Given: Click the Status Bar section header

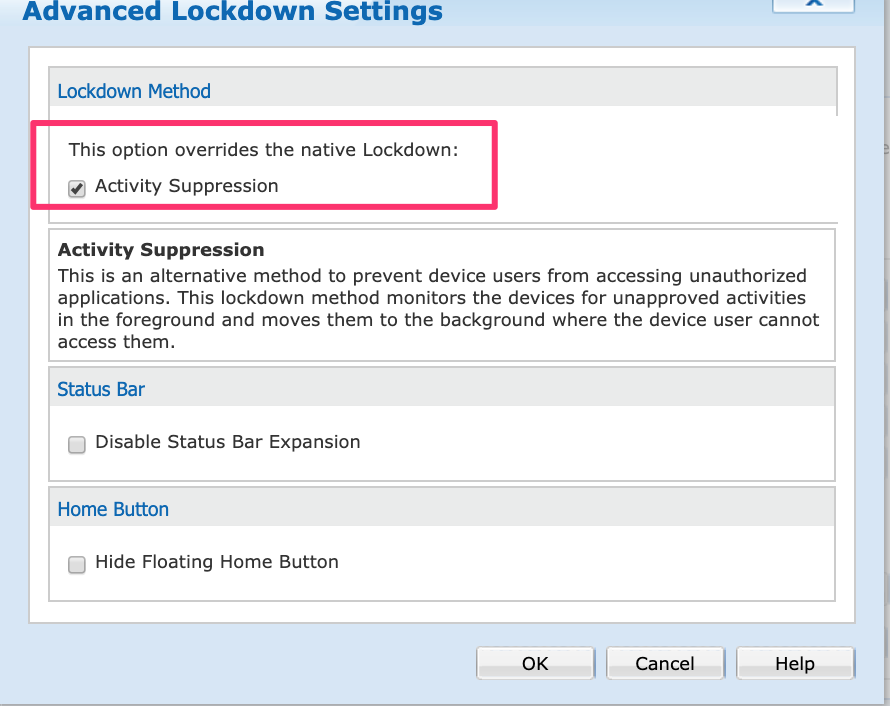Looking at the screenshot, I should coord(101,389).
